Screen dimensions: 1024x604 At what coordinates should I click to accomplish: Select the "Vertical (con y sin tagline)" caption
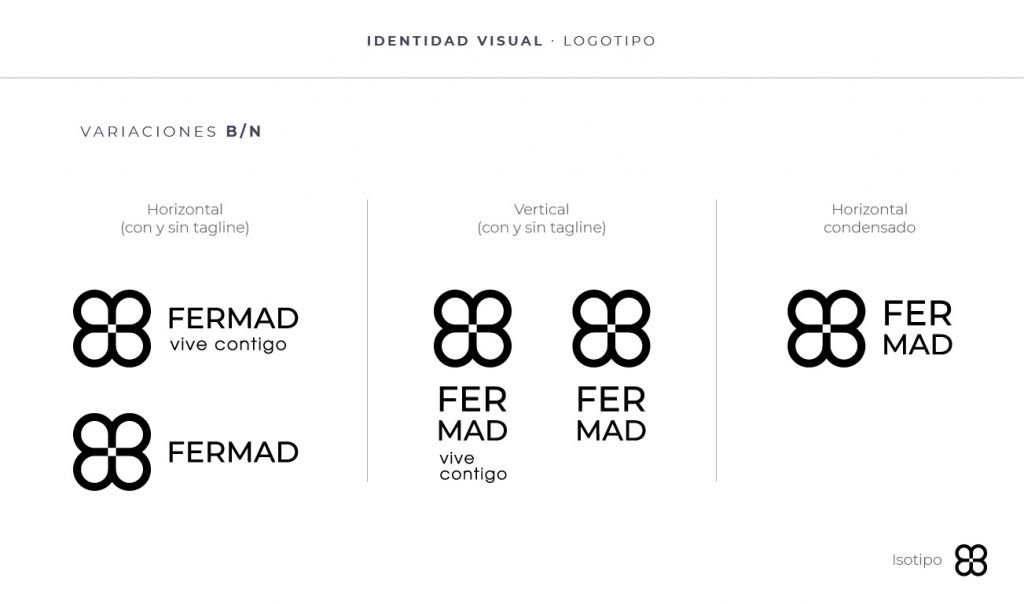click(x=541, y=218)
